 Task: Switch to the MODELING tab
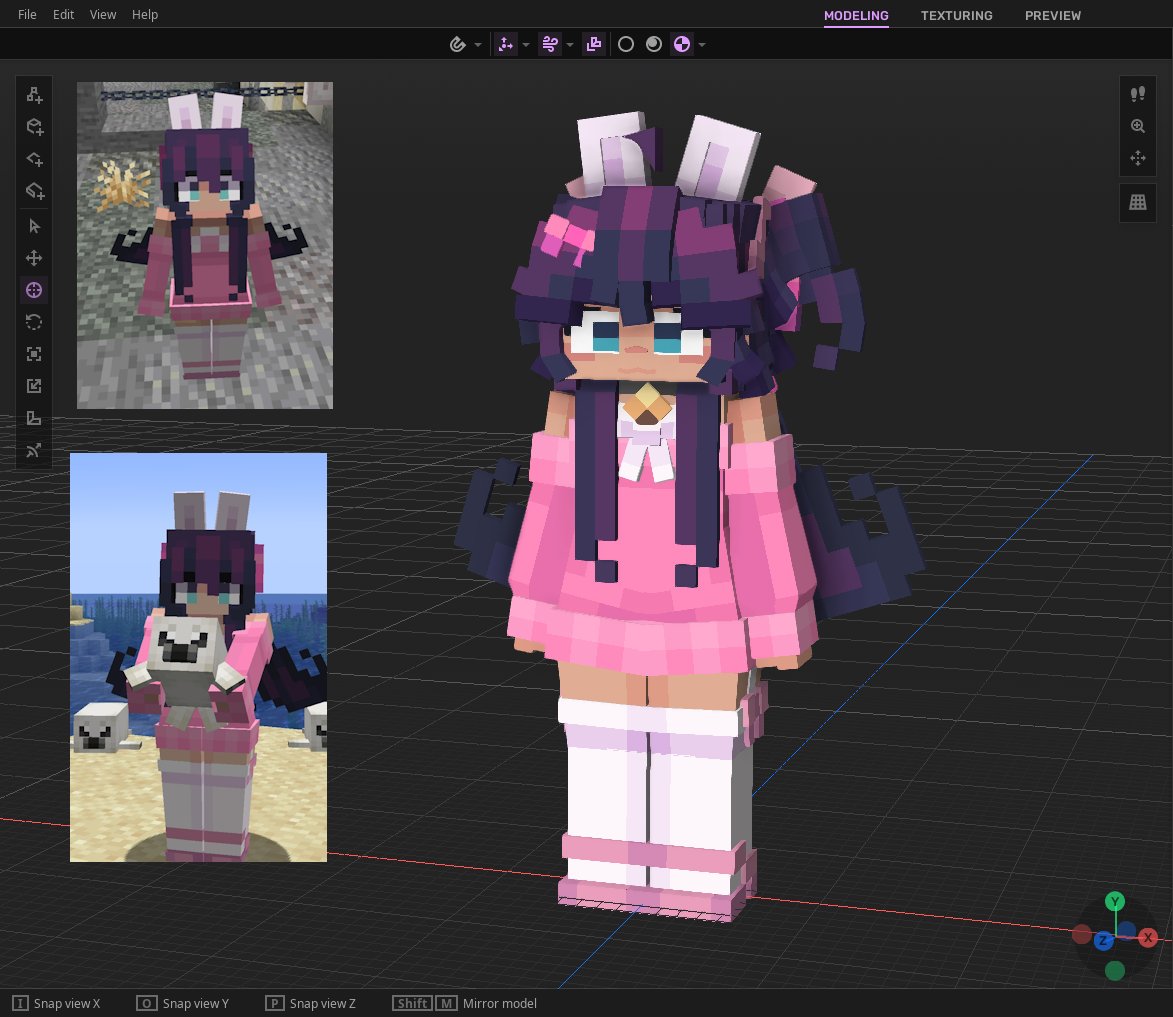(856, 15)
